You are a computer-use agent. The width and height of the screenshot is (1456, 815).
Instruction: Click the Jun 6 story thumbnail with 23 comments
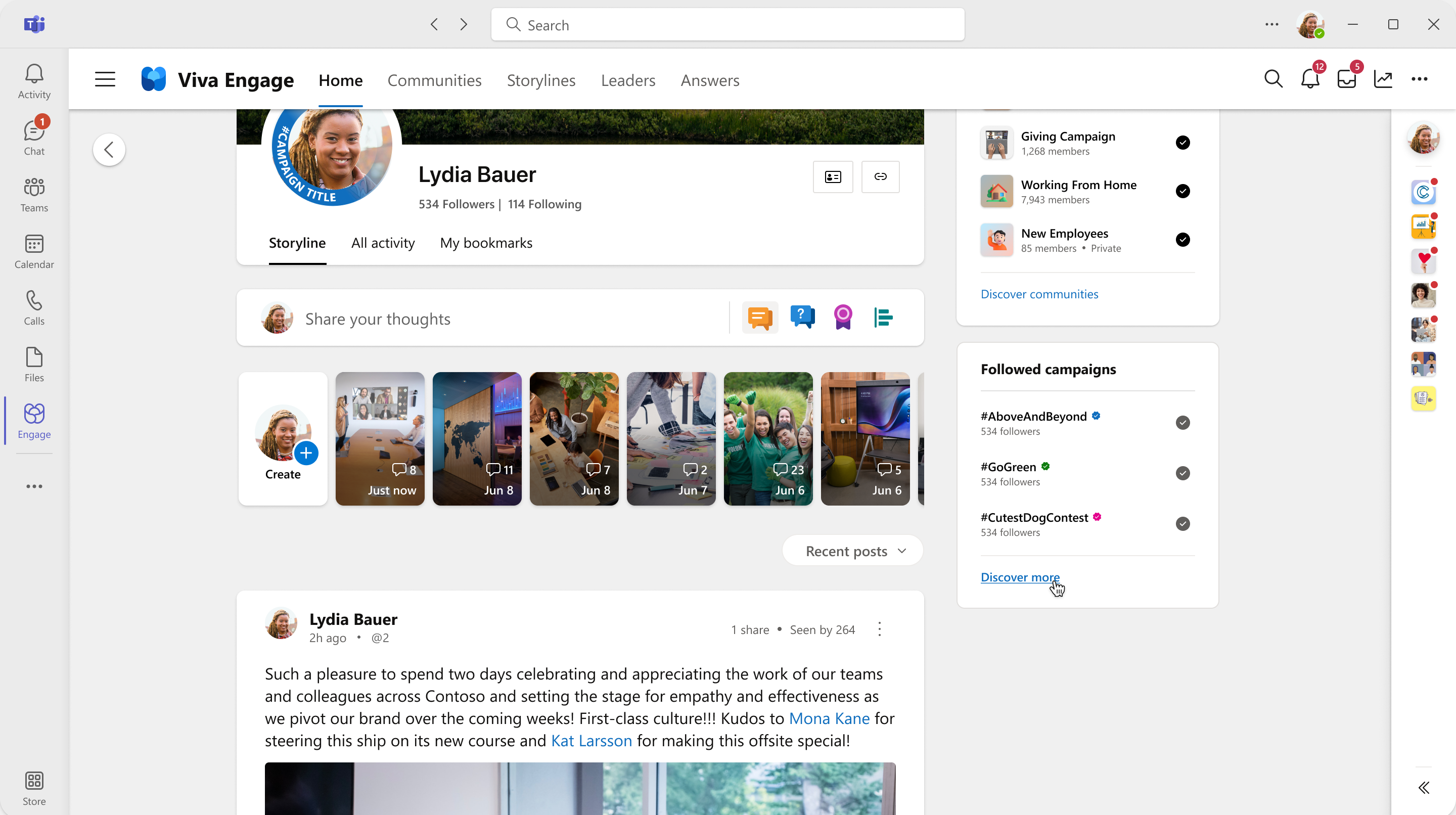(769, 438)
